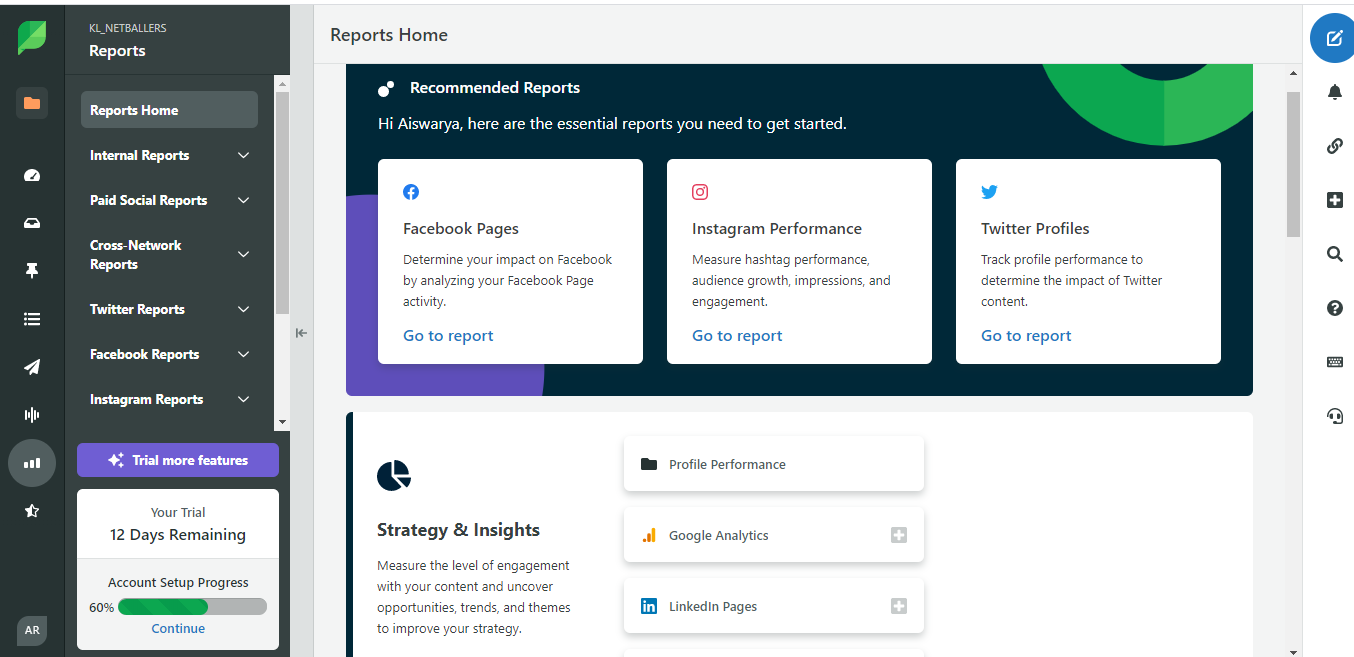Open the headset support icon

(x=1334, y=416)
